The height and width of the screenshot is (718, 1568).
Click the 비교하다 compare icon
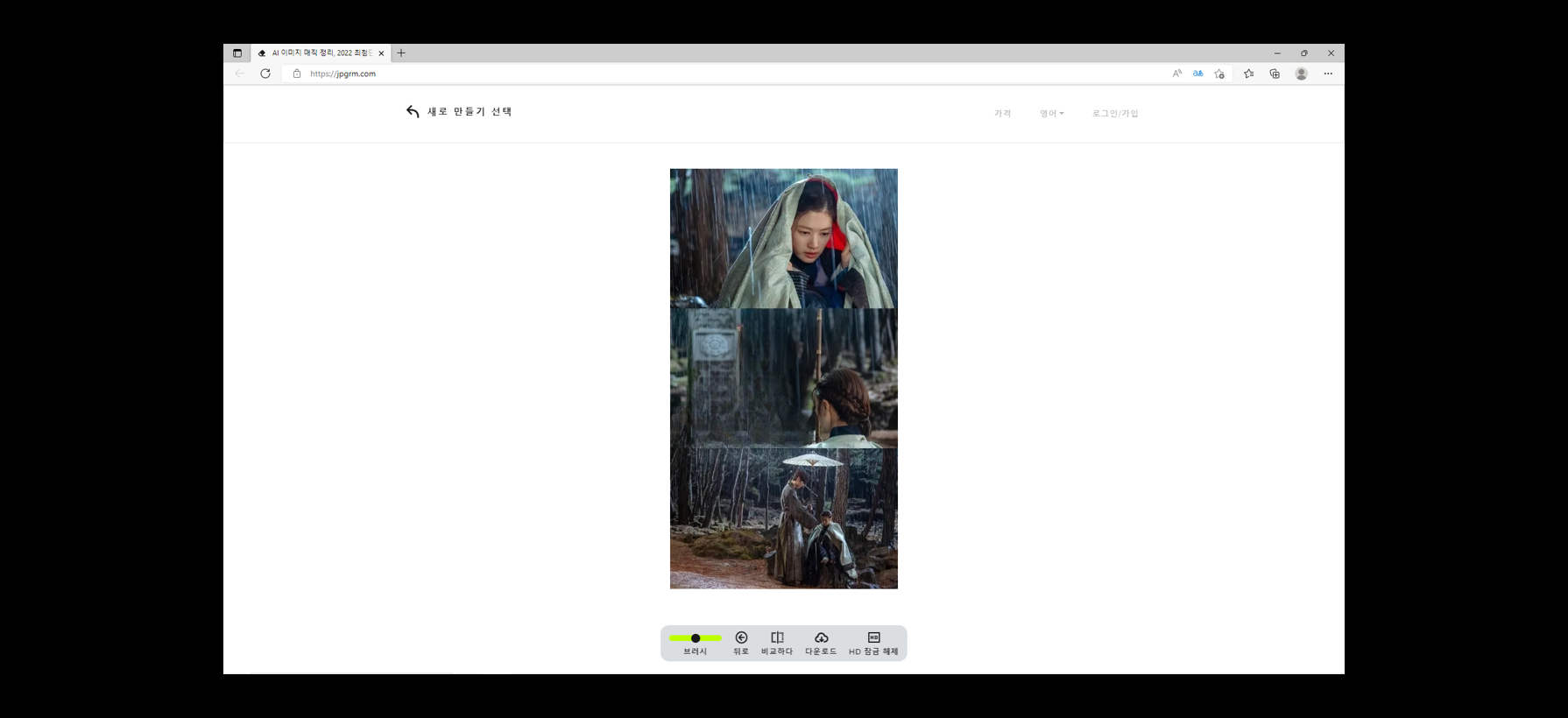point(777,637)
